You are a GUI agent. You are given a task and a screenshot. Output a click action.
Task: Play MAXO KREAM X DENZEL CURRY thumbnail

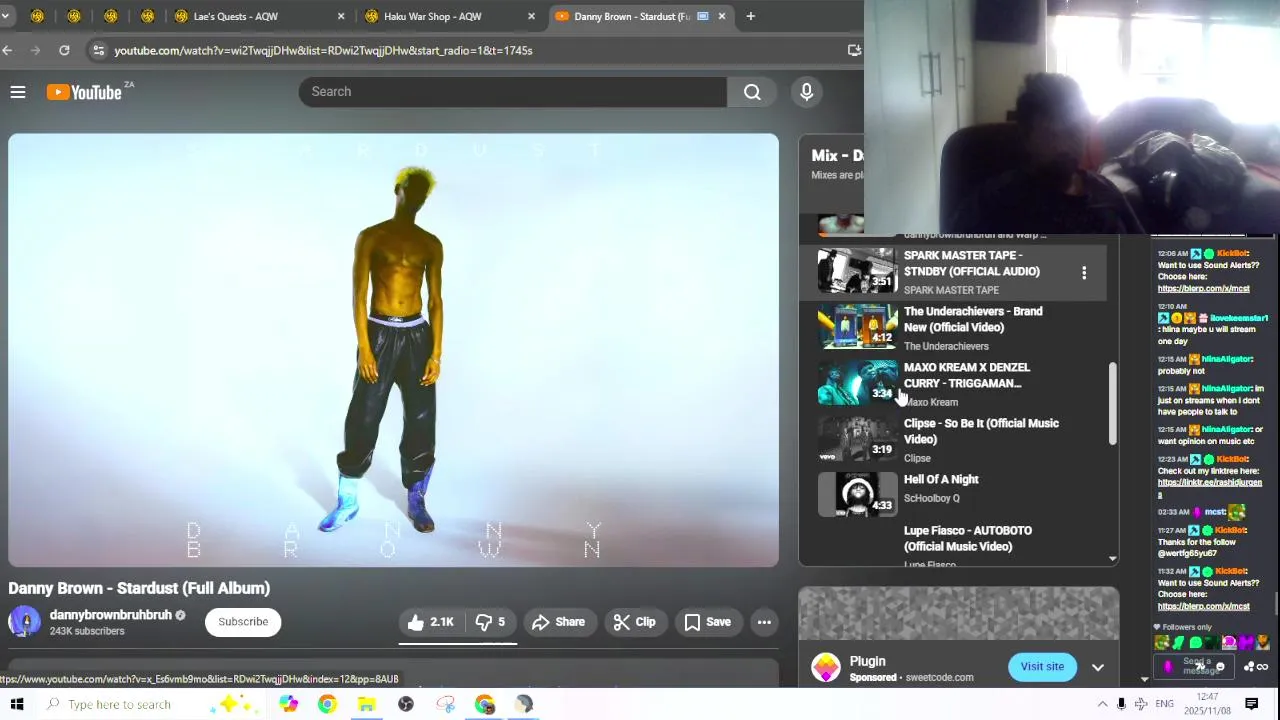[858, 383]
